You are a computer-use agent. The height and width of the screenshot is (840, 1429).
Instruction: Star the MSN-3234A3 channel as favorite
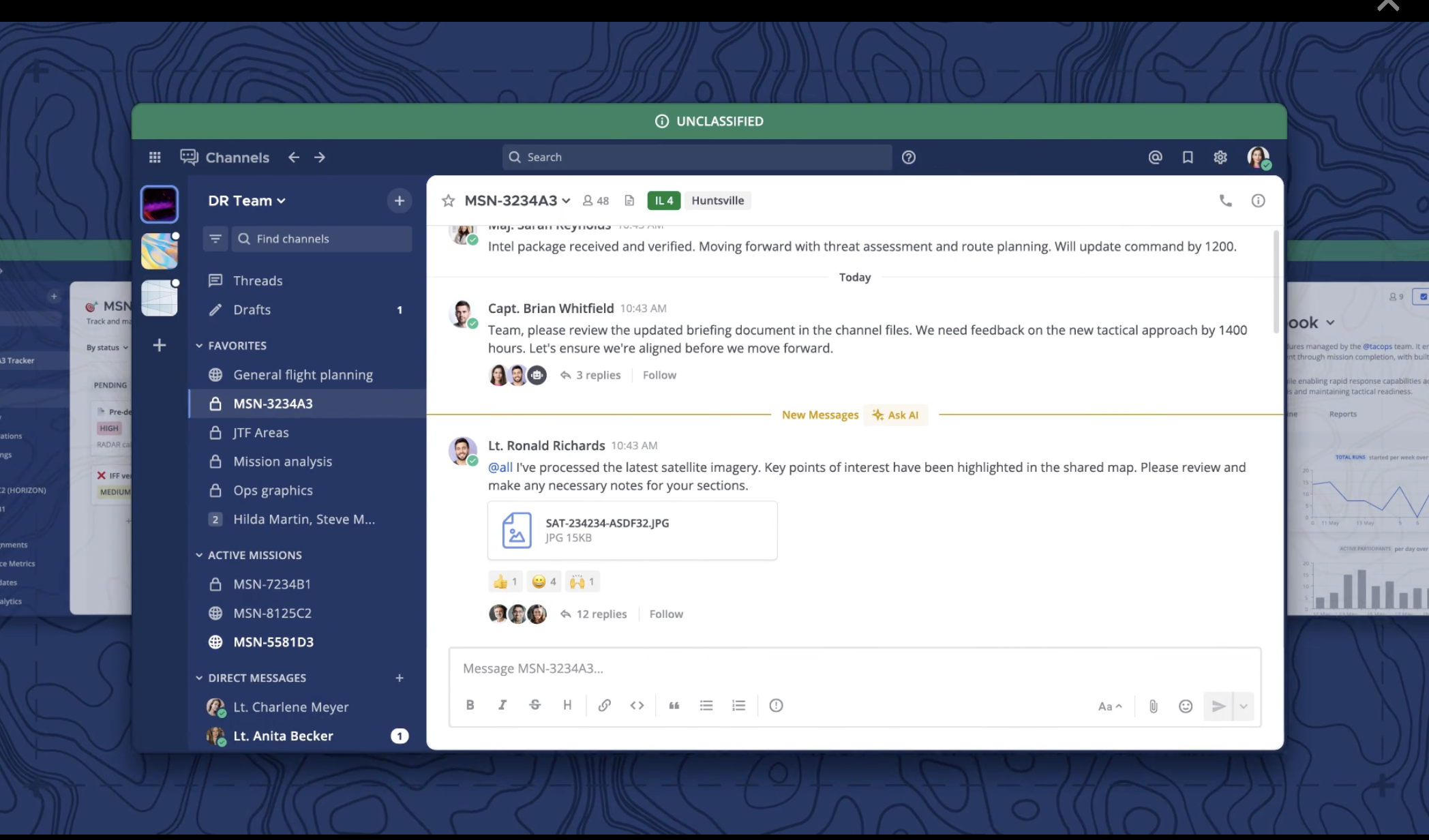point(448,200)
